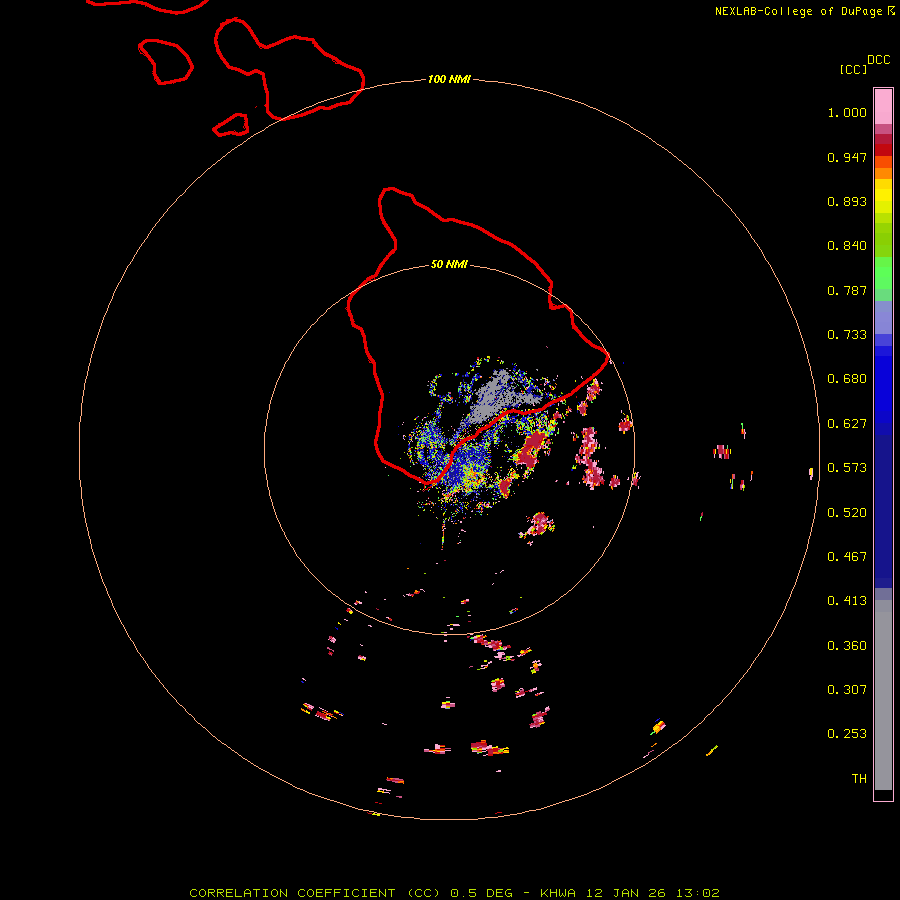Pick the light pink 1.000 color band
This screenshot has width=900, height=900.
(883, 106)
